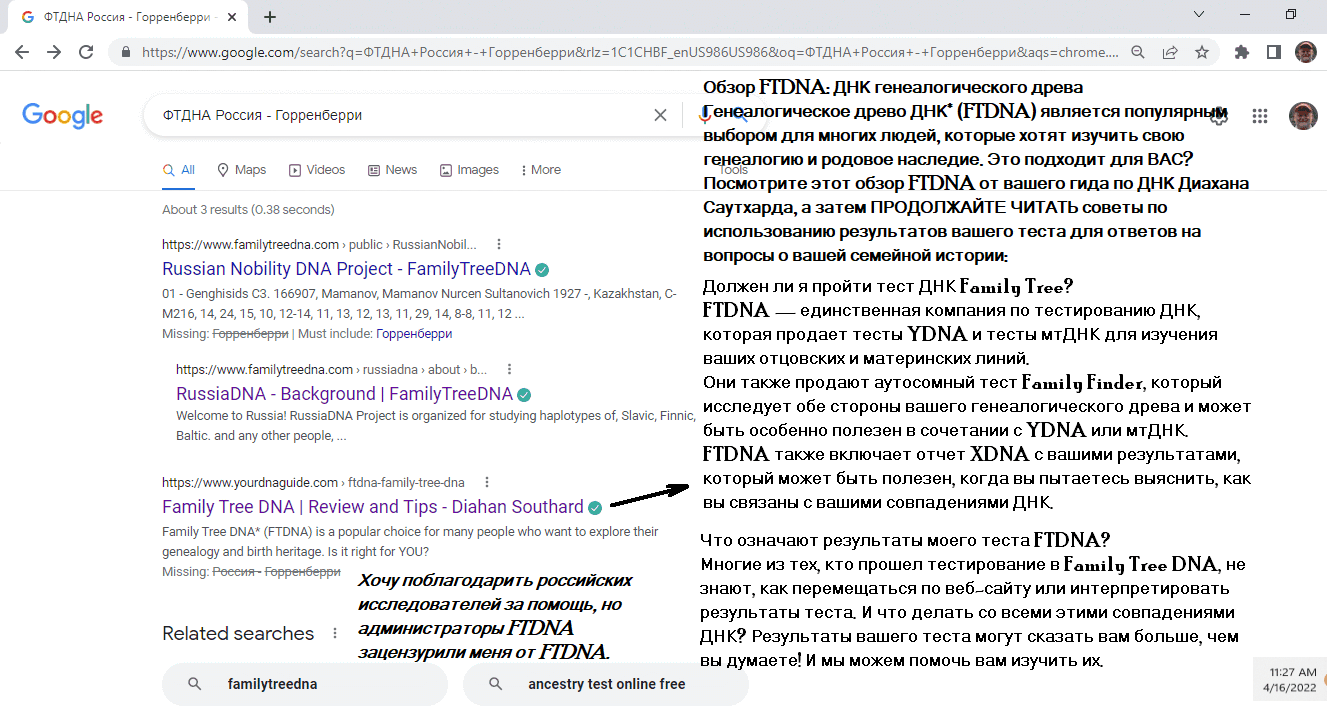Search related term ancestry test online free

click(606, 685)
